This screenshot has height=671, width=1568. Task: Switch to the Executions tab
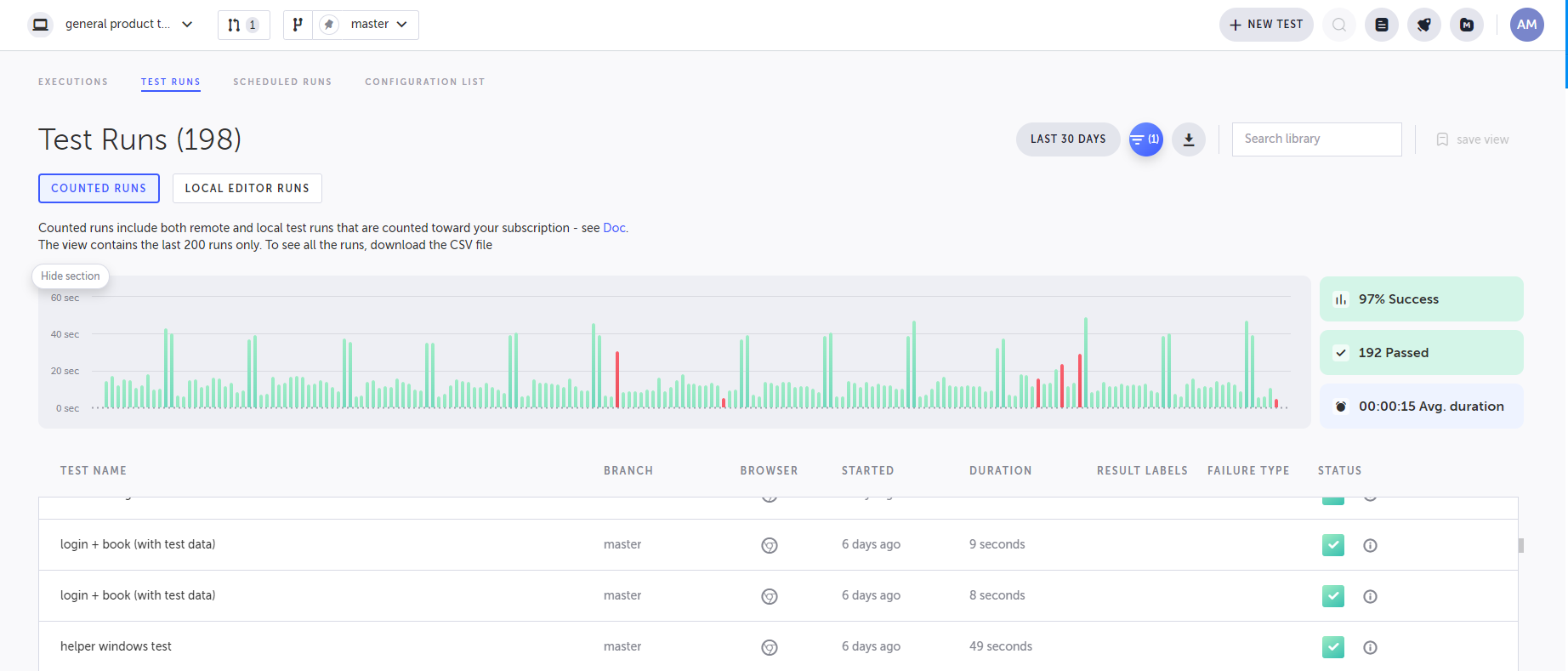(x=73, y=82)
